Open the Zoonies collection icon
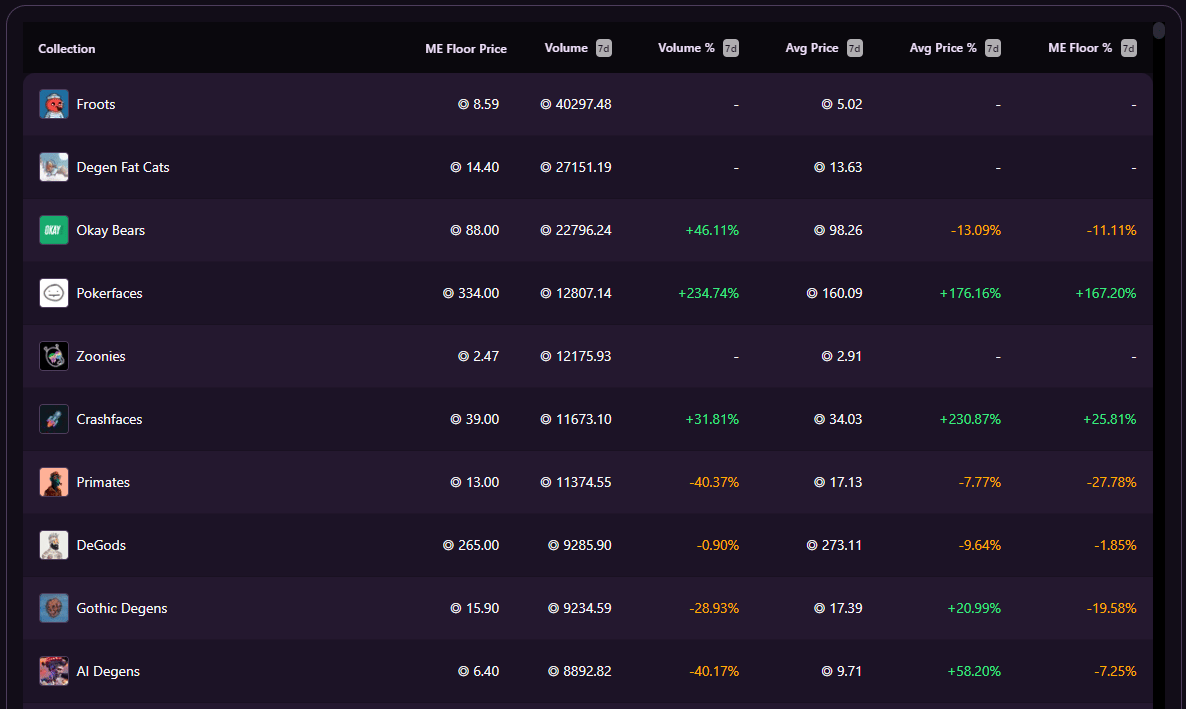Image resolution: width=1186 pixels, height=709 pixels. pos(54,356)
